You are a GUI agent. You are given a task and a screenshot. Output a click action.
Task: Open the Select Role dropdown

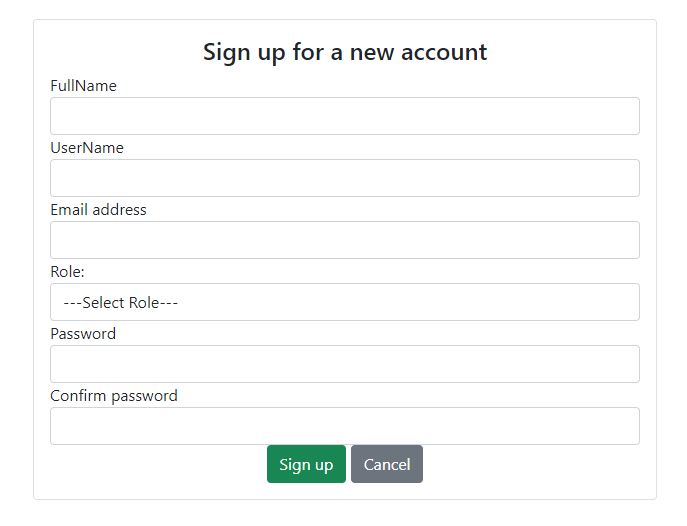click(344, 302)
